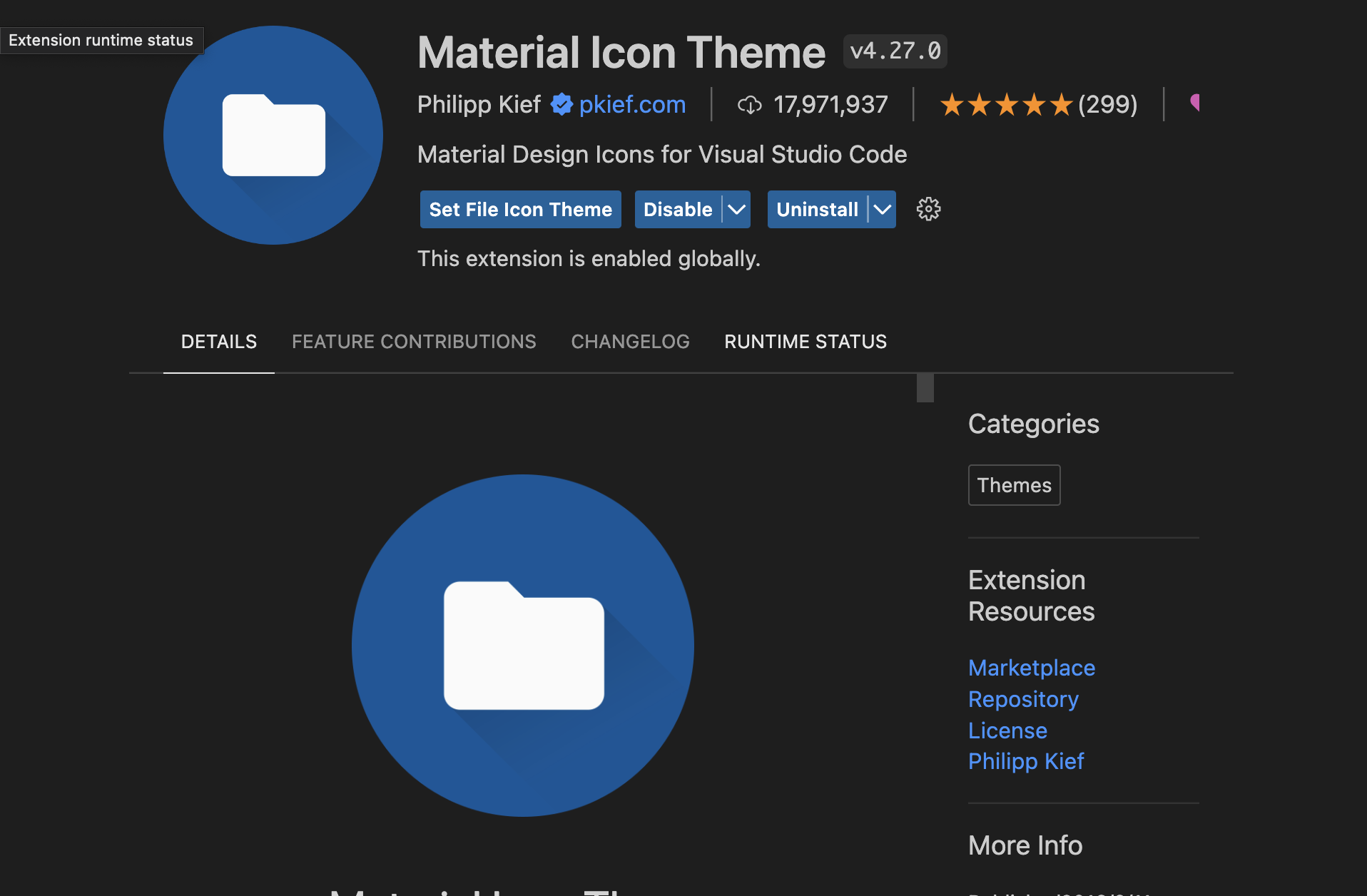This screenshot has width=1367, height=896.
Task: Click the details pane scrollbar thumb
Action: (925, 388)
